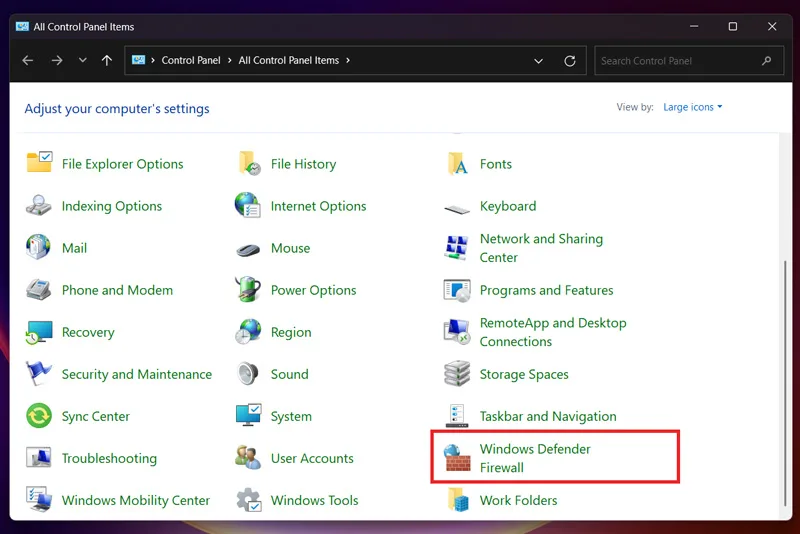Refresh the Control Panel view
The height and width of the screenshot is (534, 800).
pyautogui.click(x=570, y=61)
